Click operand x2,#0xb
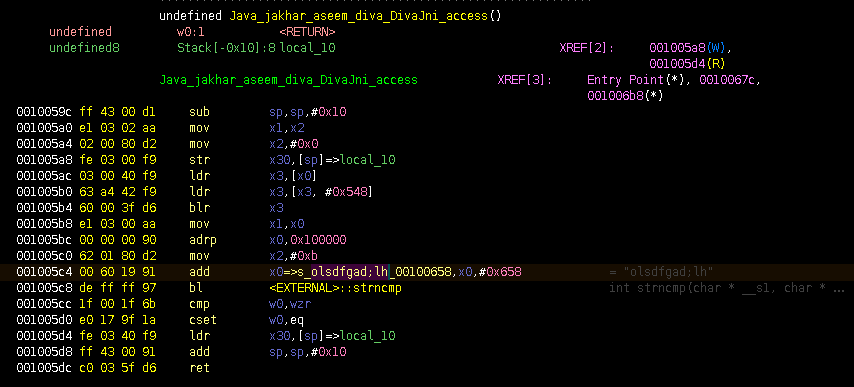Image resolution: width=854 pixels, height=387 pixels. pyautogui.click(x=294, y=256)
